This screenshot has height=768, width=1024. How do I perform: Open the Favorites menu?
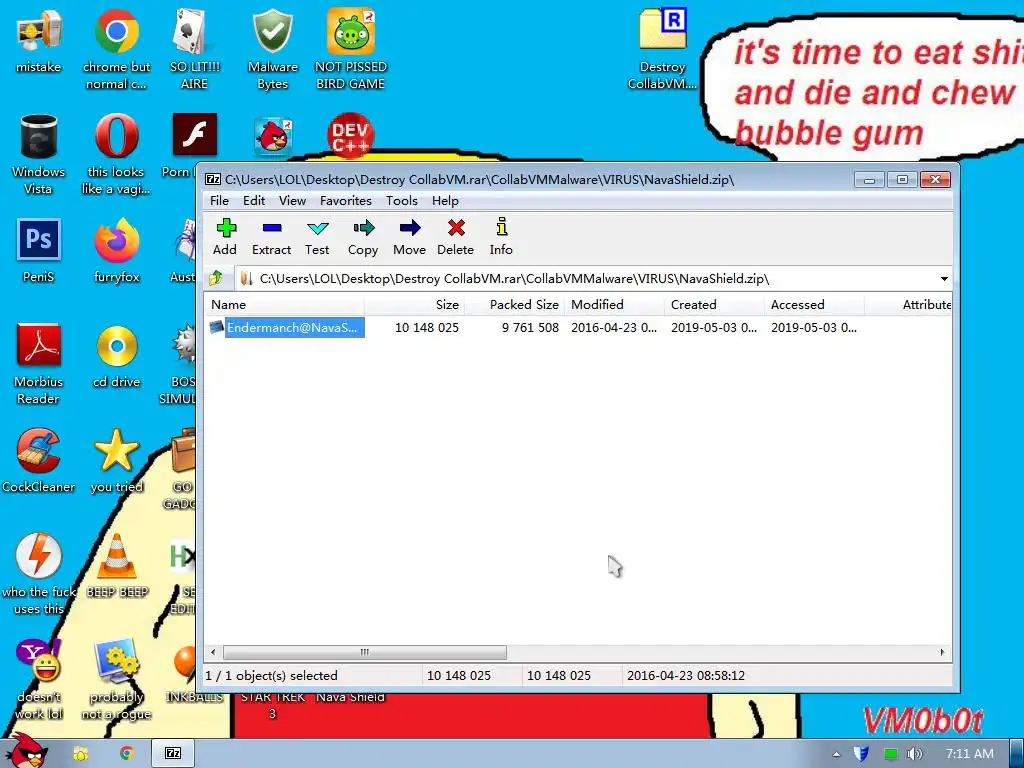345,200
